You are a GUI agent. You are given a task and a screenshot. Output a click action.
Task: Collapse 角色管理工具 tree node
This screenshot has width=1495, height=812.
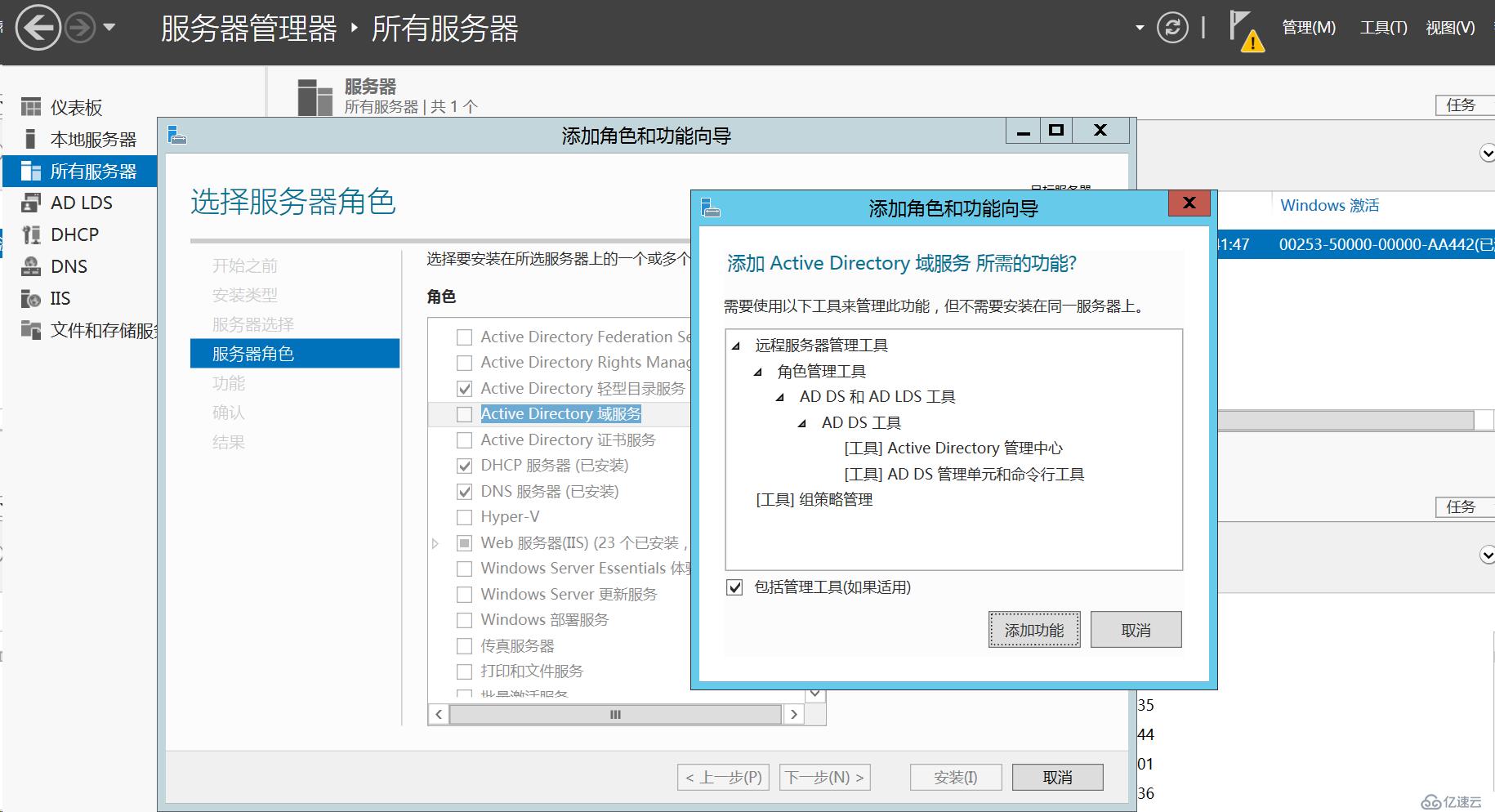(757, 372)
